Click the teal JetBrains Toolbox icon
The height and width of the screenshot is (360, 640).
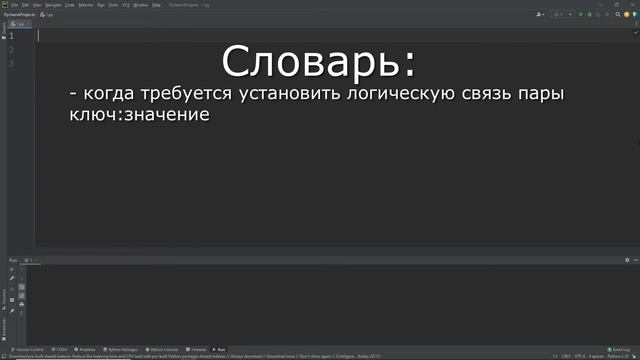tap(635, 14)
